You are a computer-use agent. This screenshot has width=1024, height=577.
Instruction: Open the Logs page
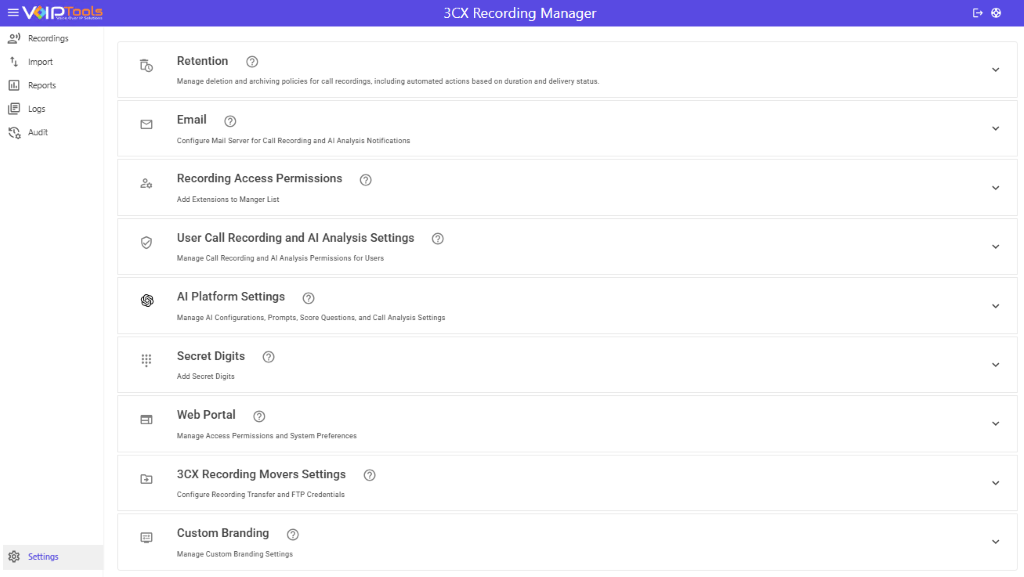tap(37, 109)
